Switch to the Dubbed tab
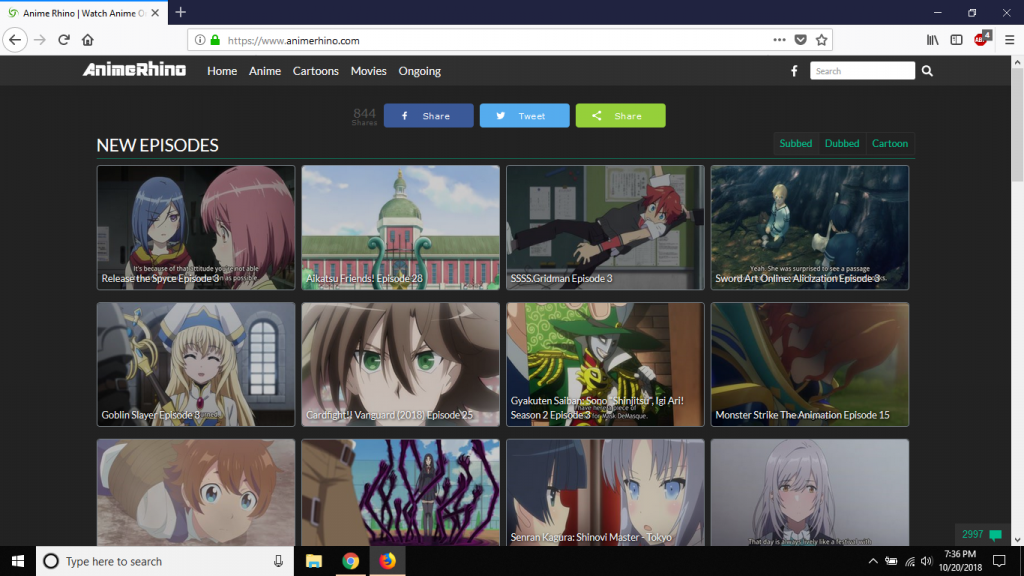 click(842, 143)
